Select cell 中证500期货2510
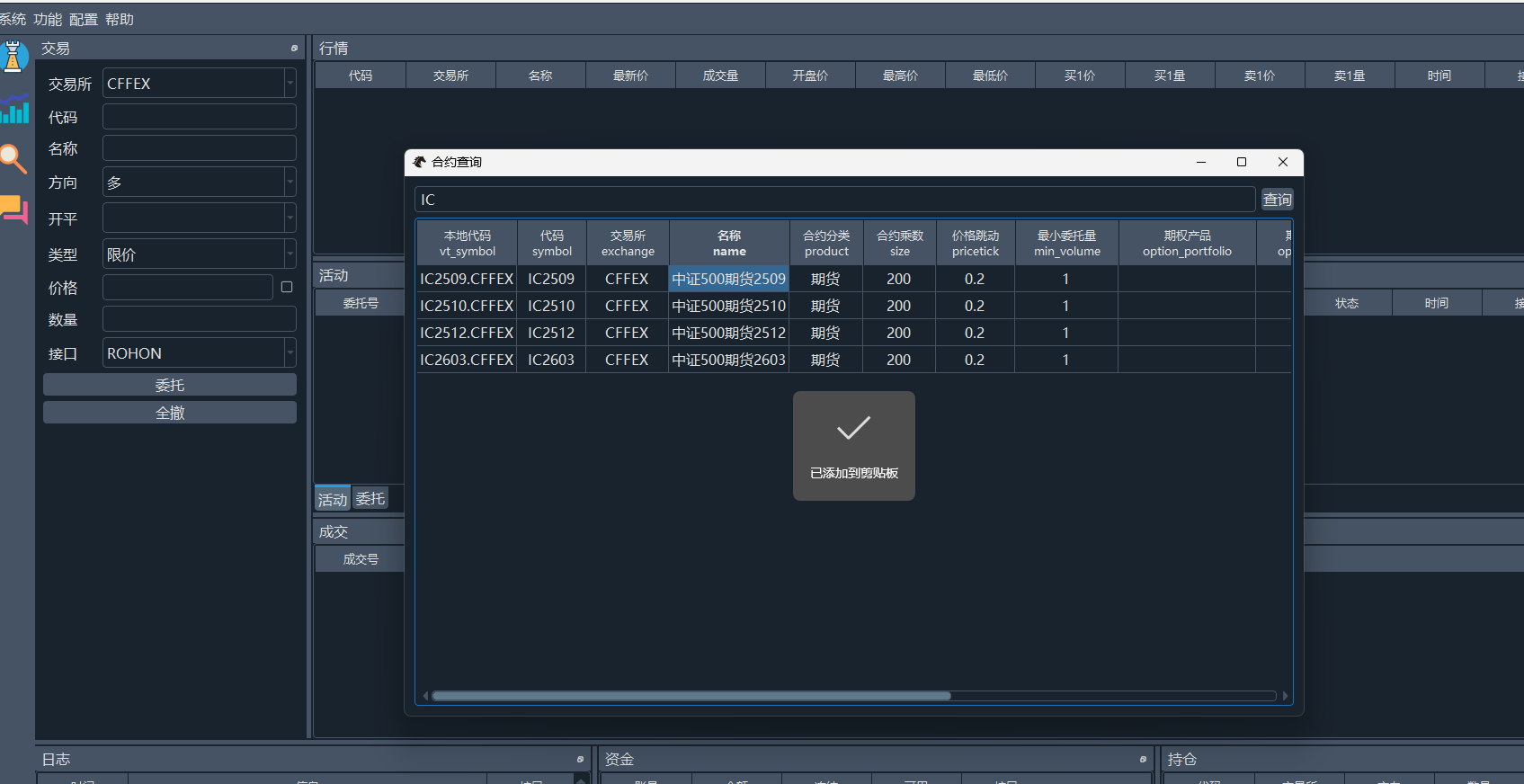The width and height of the screenshot is (1524, 784). click(x=729, y=306)
